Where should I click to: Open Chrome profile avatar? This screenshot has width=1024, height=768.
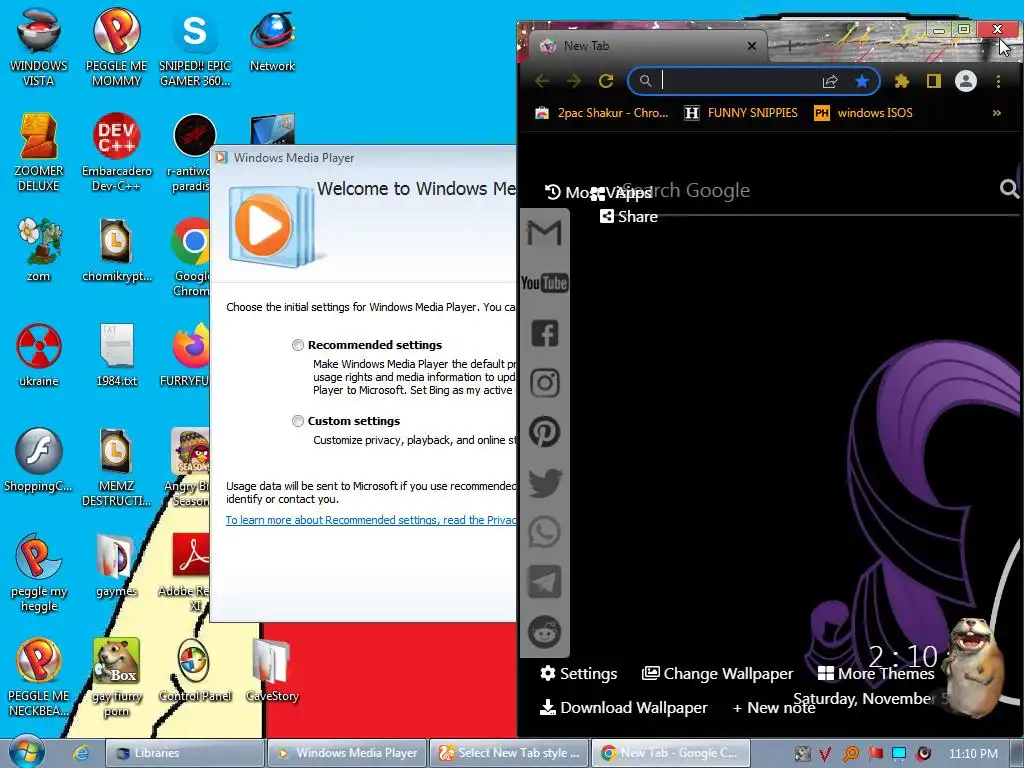[966, 81]
